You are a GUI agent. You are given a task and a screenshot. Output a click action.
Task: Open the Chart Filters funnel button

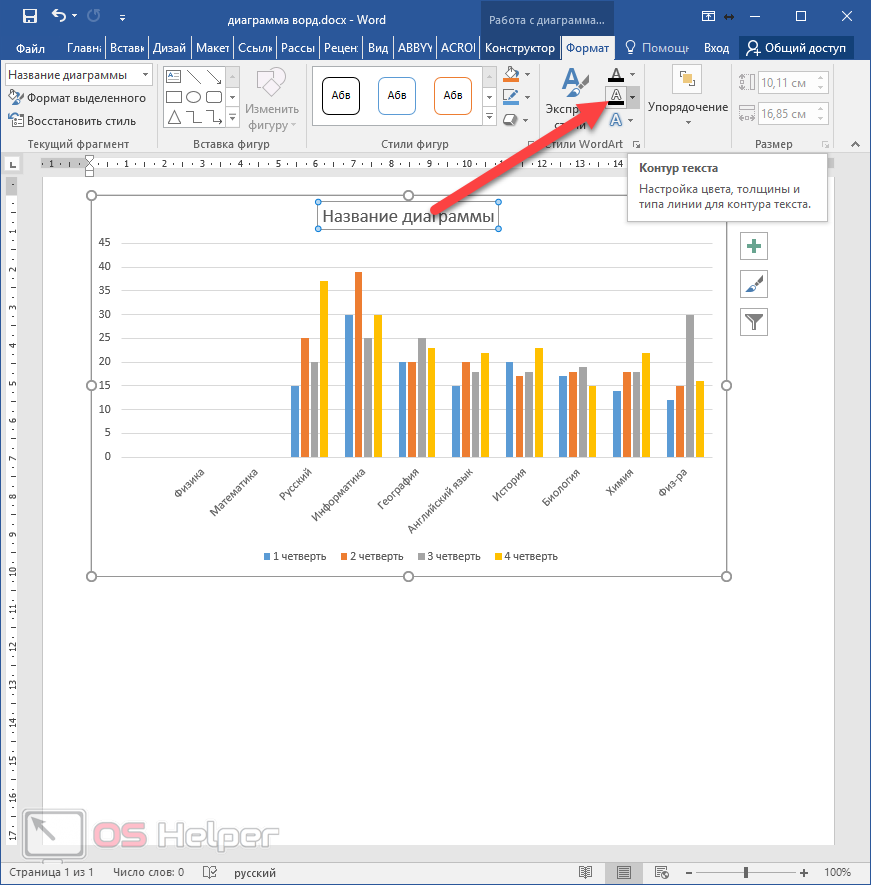753,321
